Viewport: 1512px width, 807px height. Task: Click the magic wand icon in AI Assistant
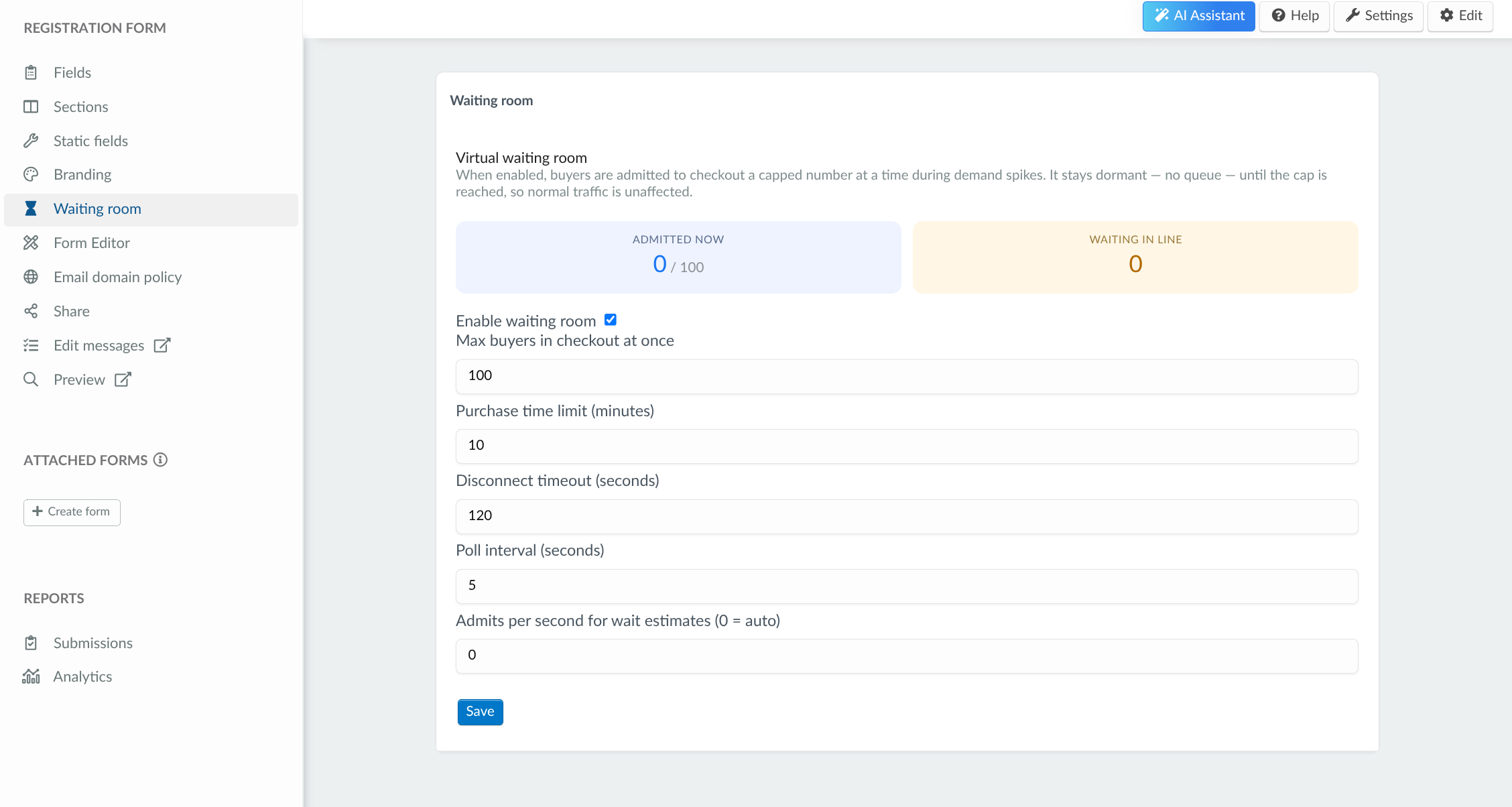tap(1161, 15)
